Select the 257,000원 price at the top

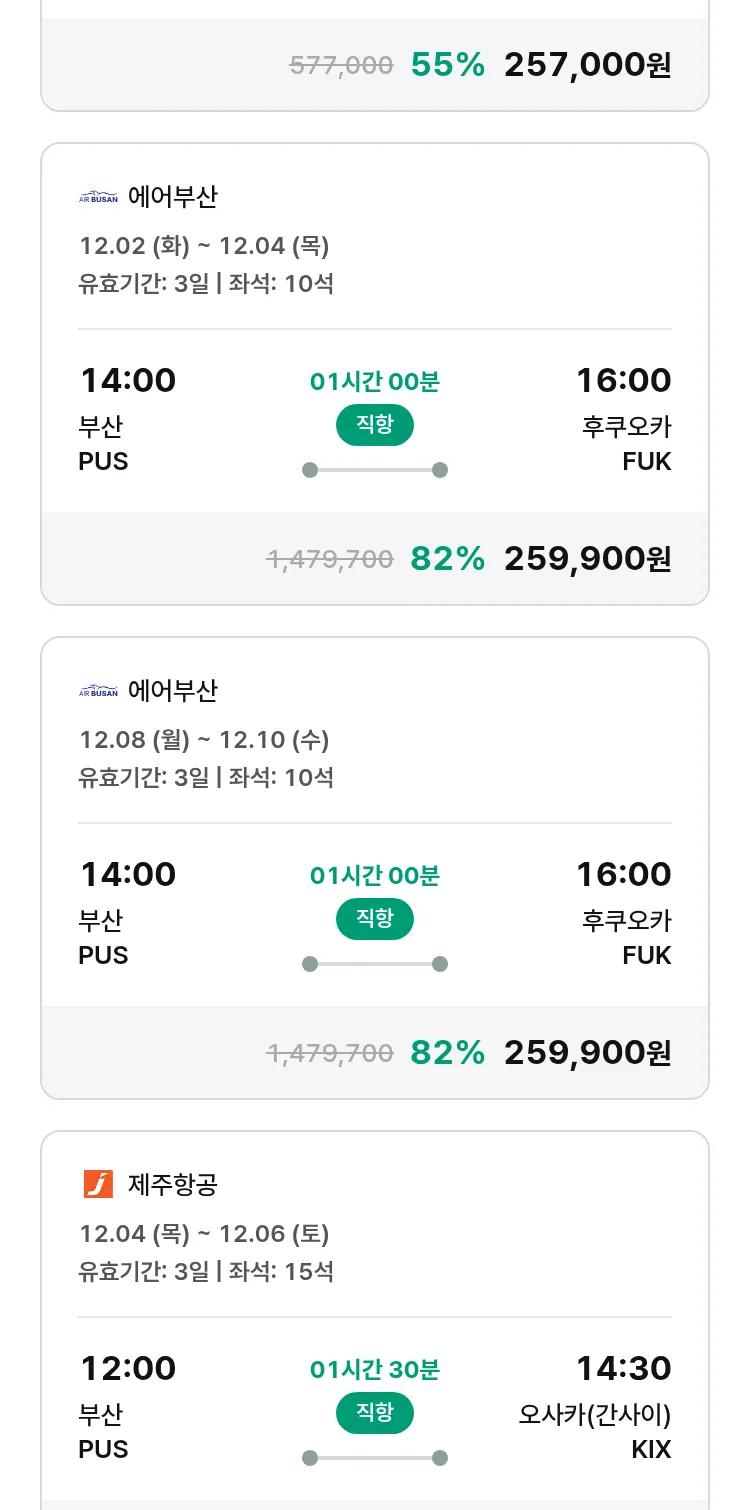coord(587,65)
